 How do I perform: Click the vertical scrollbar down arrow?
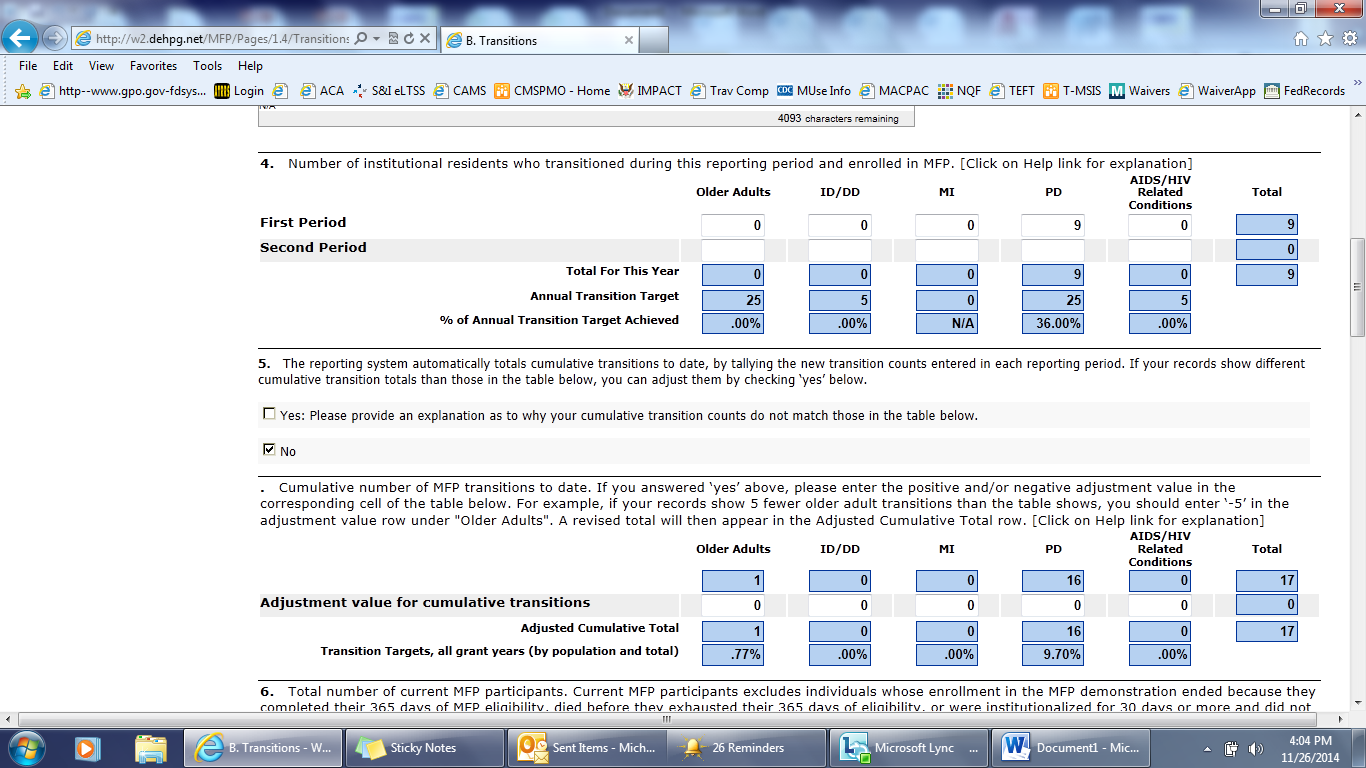(x=1357, y=702)
